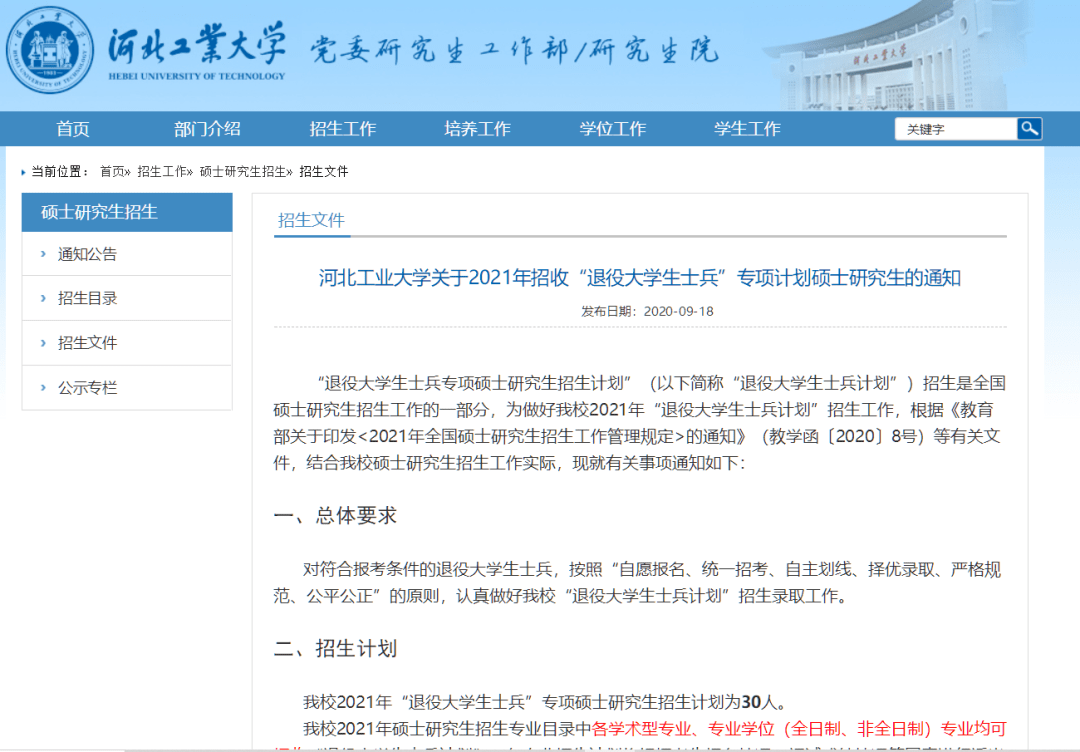The image size is (1080, 752).
Task: Select 通知公告 in the sidebar
Action: (x=80, y=254)
